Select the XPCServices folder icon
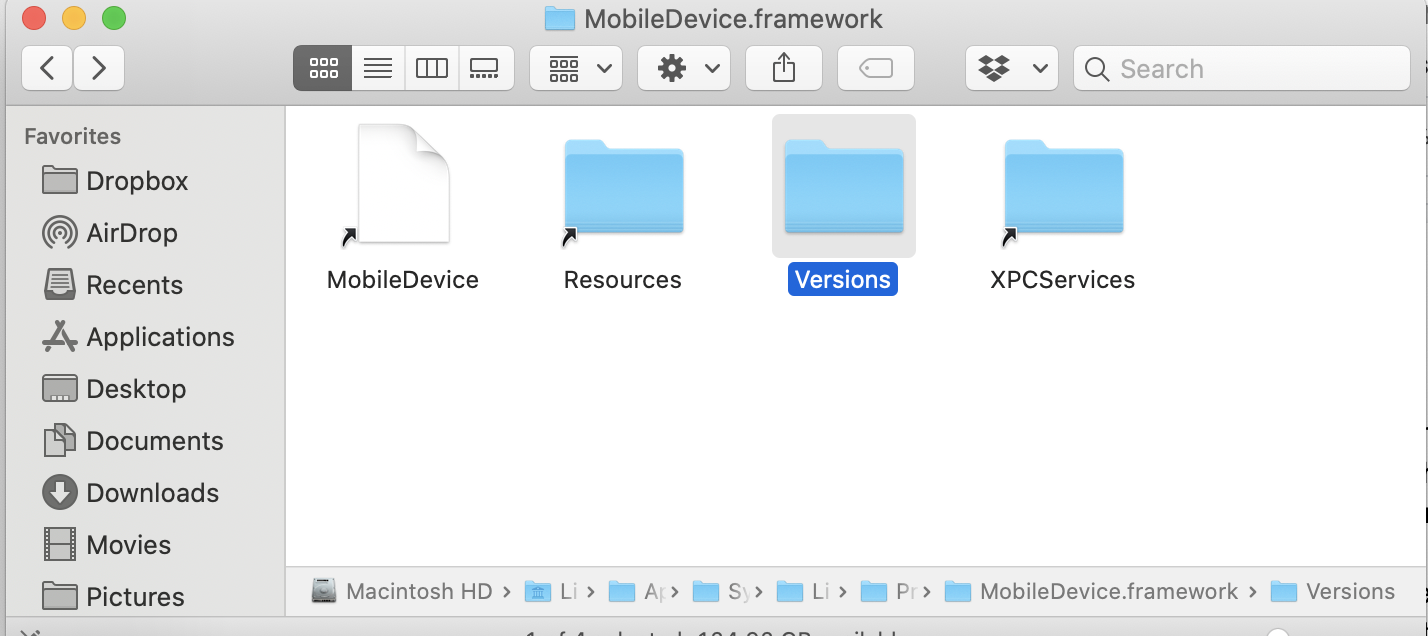 click(1064, 186)
